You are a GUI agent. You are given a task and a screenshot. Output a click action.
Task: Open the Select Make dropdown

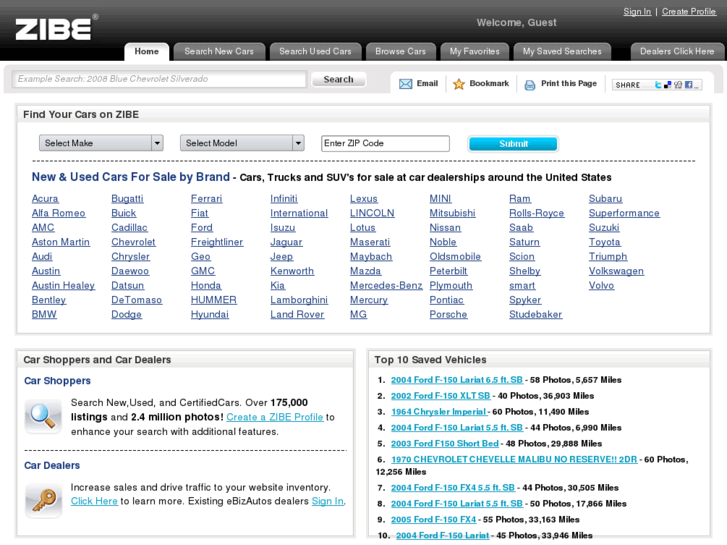[101, 143]
